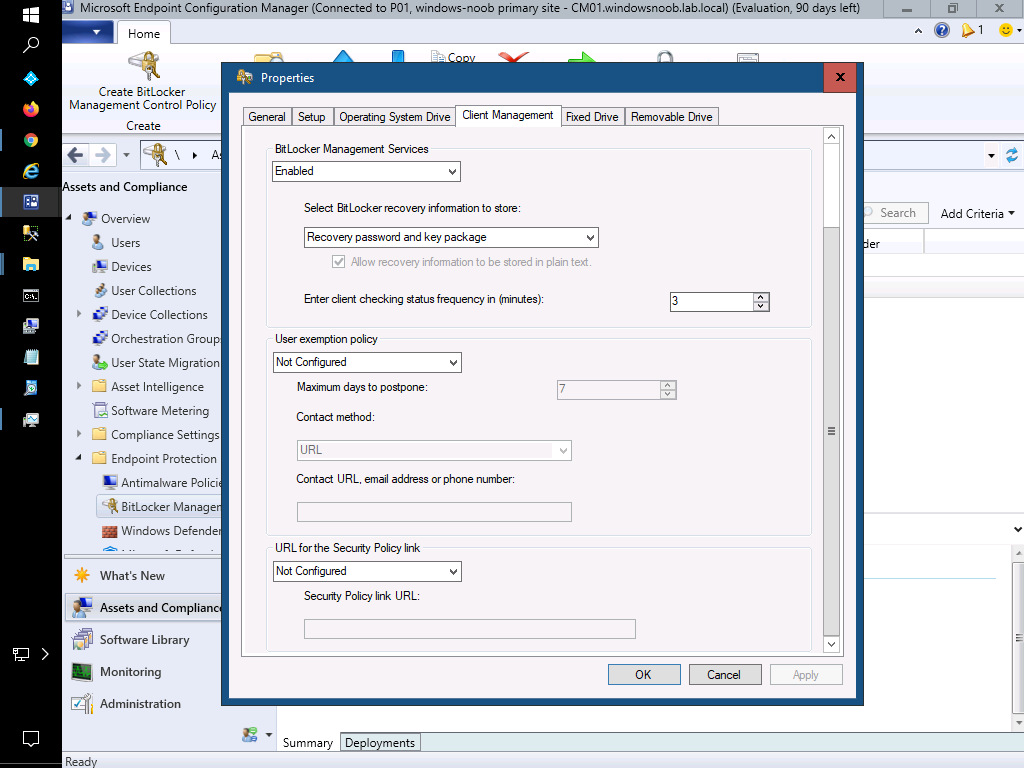Screen dimensions: 1024x768
Task: Click the Orchestration Groups node icon
Action: tap(100, 338)
